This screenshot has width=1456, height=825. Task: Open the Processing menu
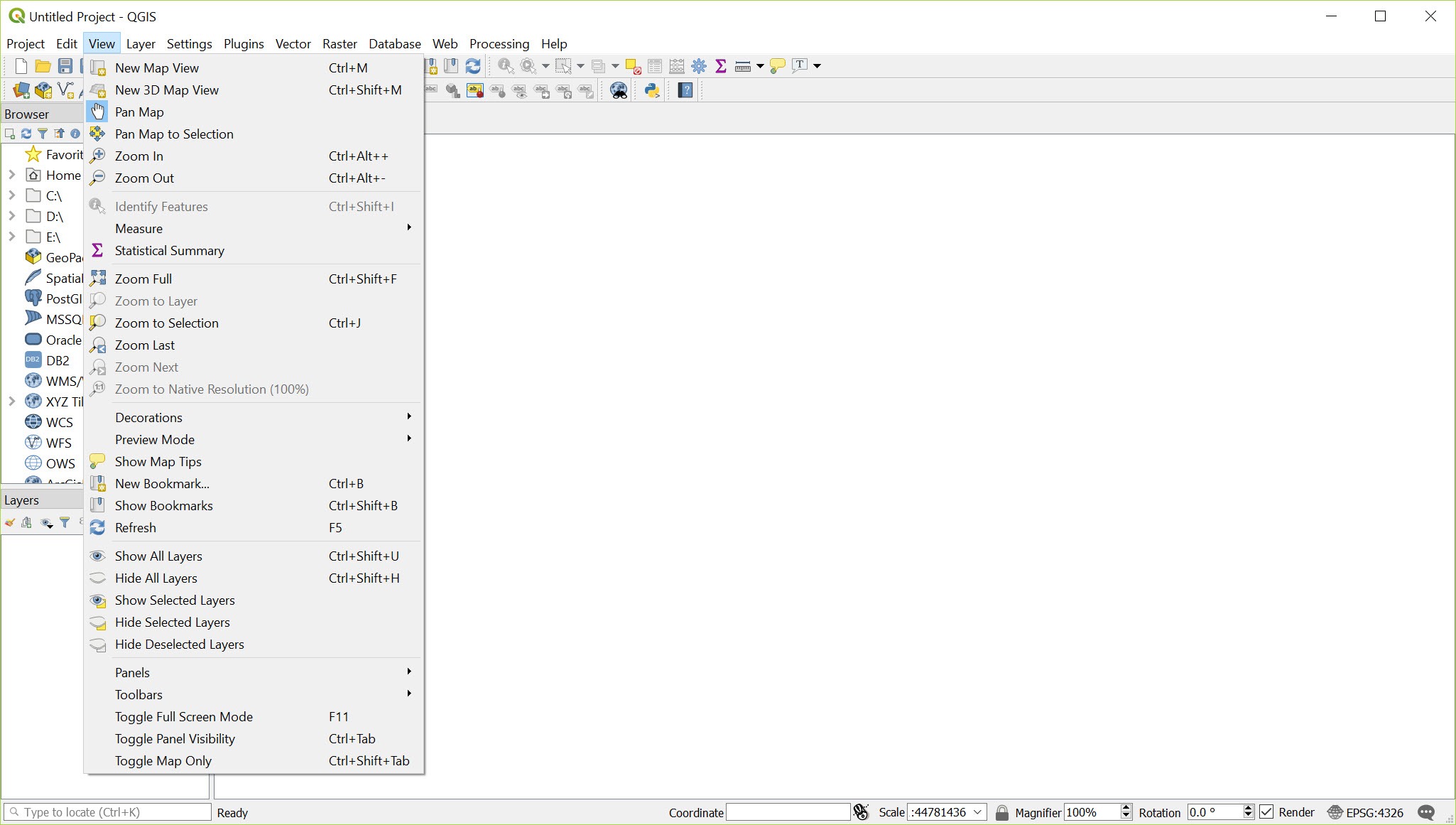[499, 44]
